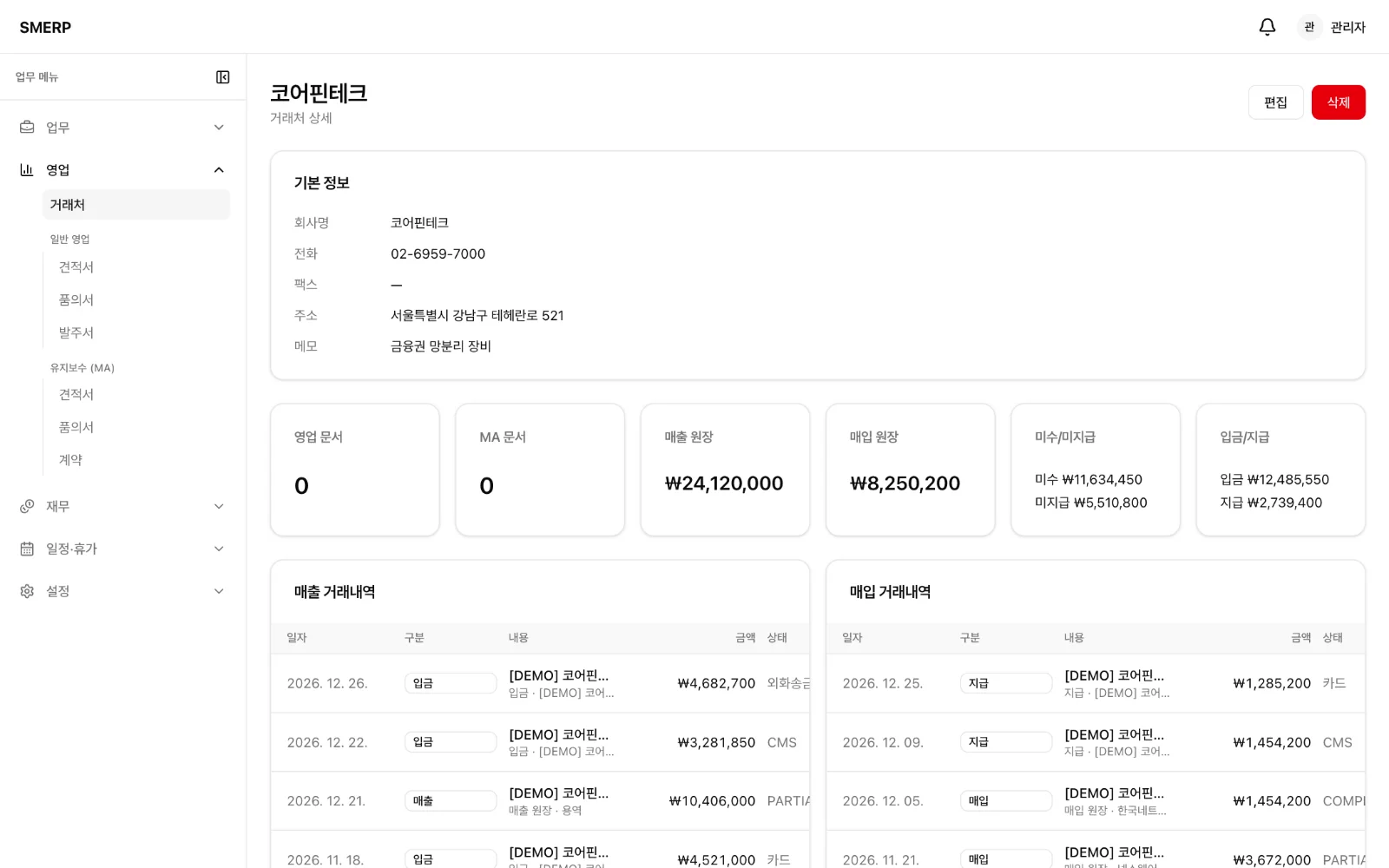The image size is (1389, 868).
Task: Open 품의서 under 유지보수 (MA)
Action: (x=76, y=428)
